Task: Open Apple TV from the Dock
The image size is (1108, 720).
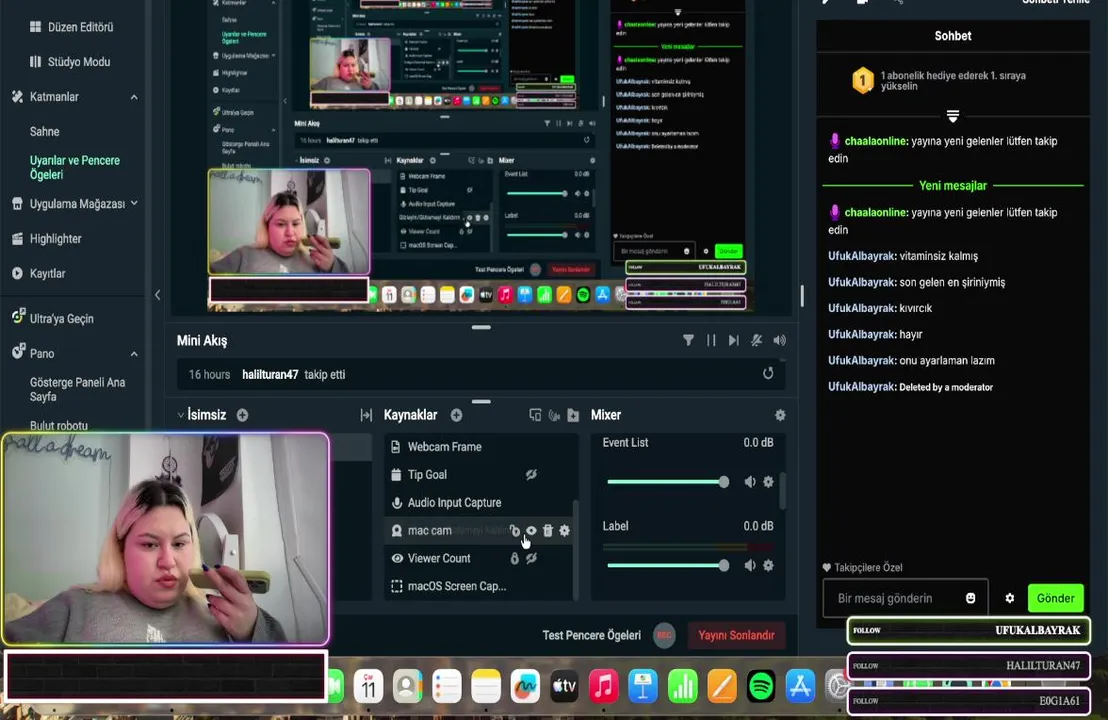Action: pos(564,686)
